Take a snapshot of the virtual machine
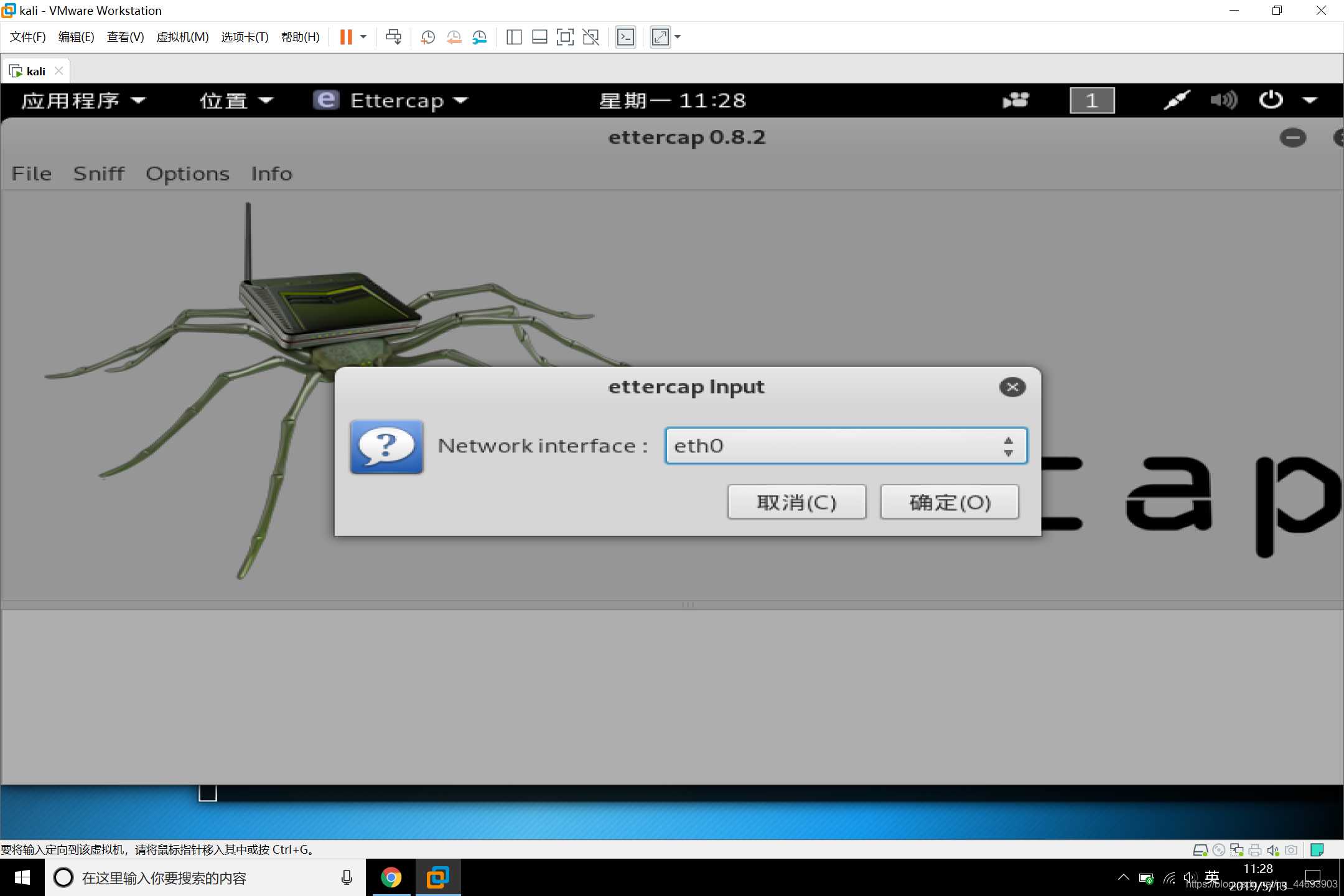This screenshot has width=1344, height=896. click(x=427, y=37)
